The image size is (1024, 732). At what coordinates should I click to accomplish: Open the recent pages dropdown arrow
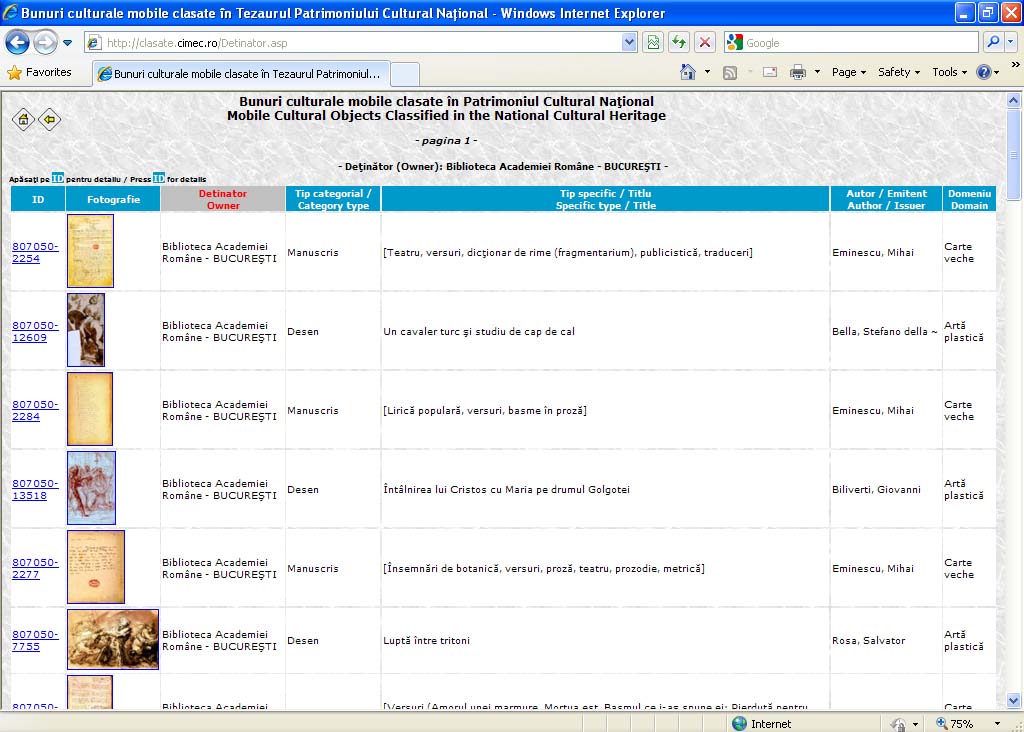coord(67,43)
